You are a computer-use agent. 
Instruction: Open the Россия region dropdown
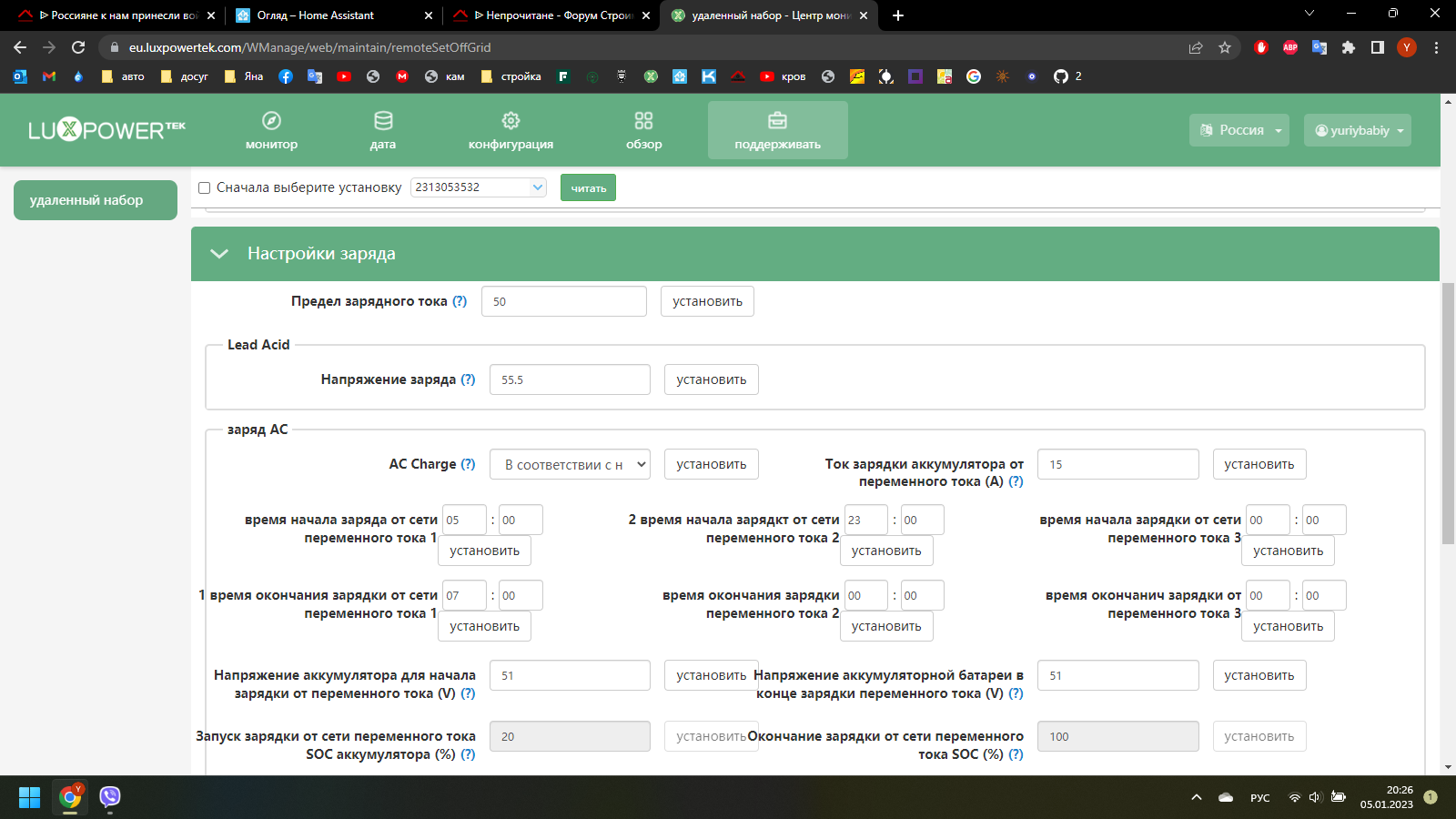[x=1239, y=130]
